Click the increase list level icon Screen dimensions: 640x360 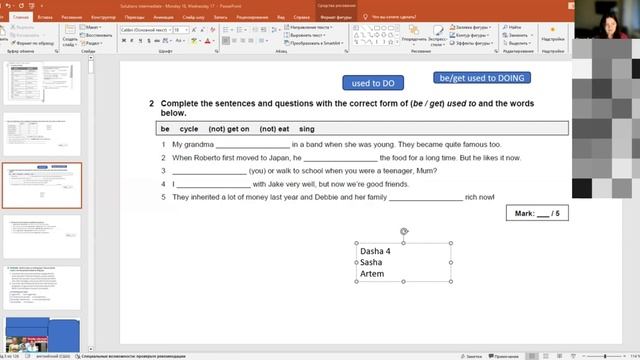click(x=264, y=30)
